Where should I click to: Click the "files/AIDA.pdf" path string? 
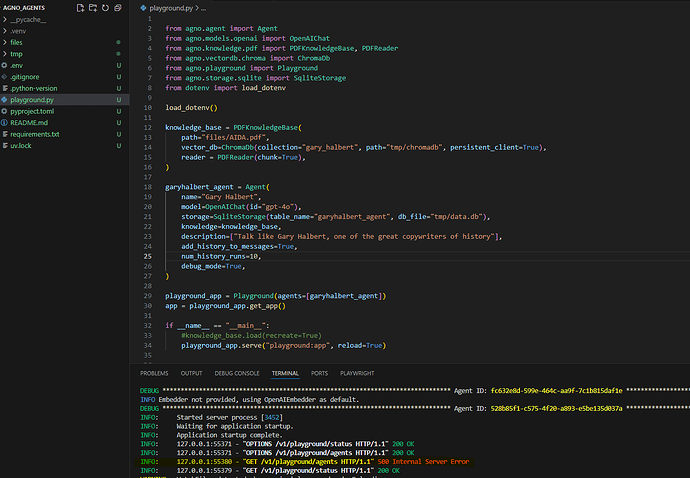tap(234, 137)
